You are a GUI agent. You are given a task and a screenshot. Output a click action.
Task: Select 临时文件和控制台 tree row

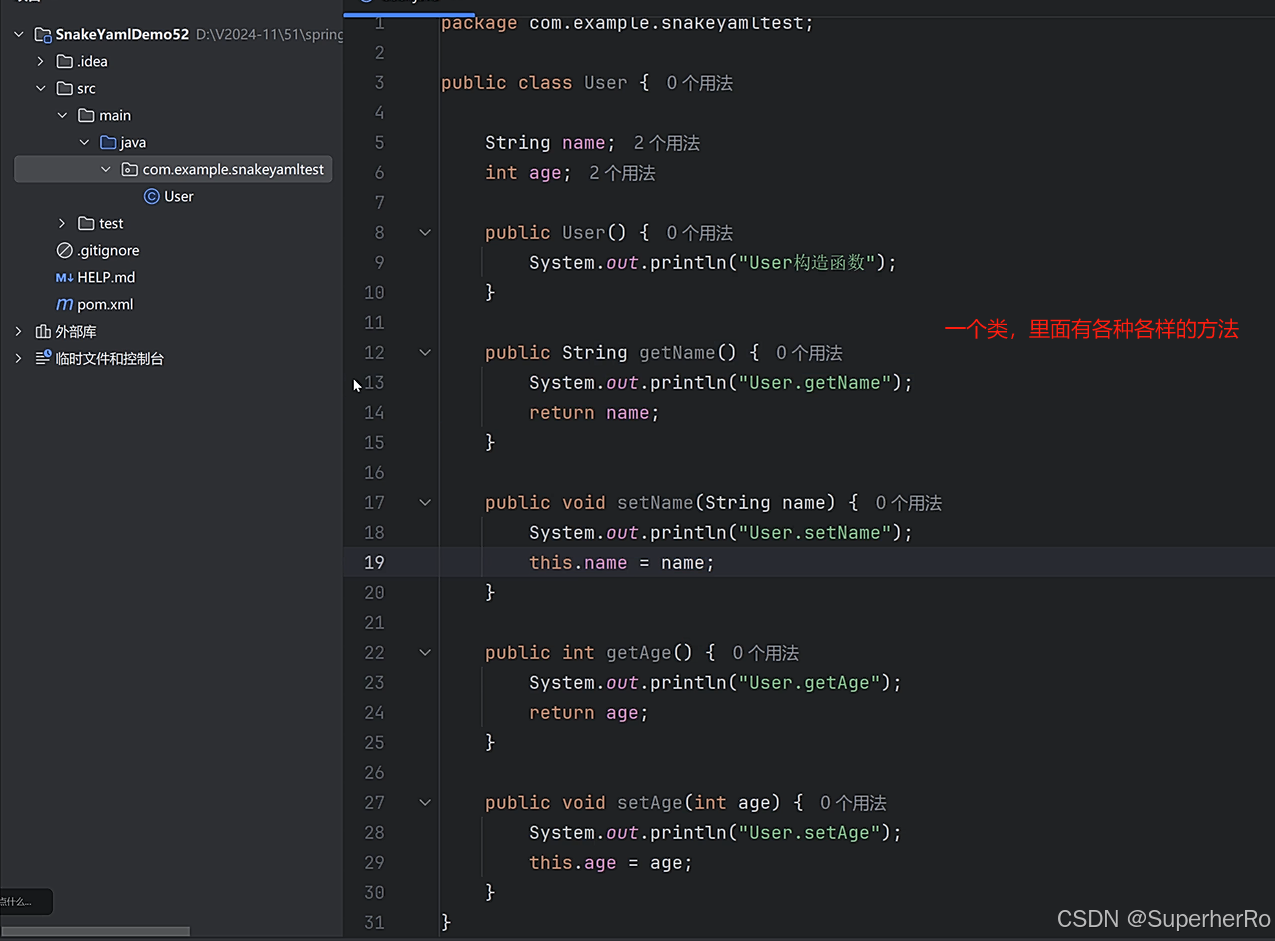pos(172,358)
